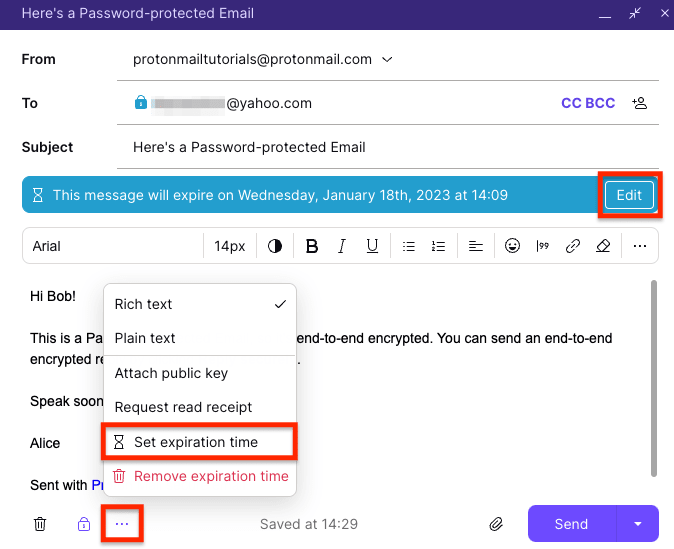Attach a file with the paperclip icon
The image size is (674, 549).
click(x=496, y=524)
